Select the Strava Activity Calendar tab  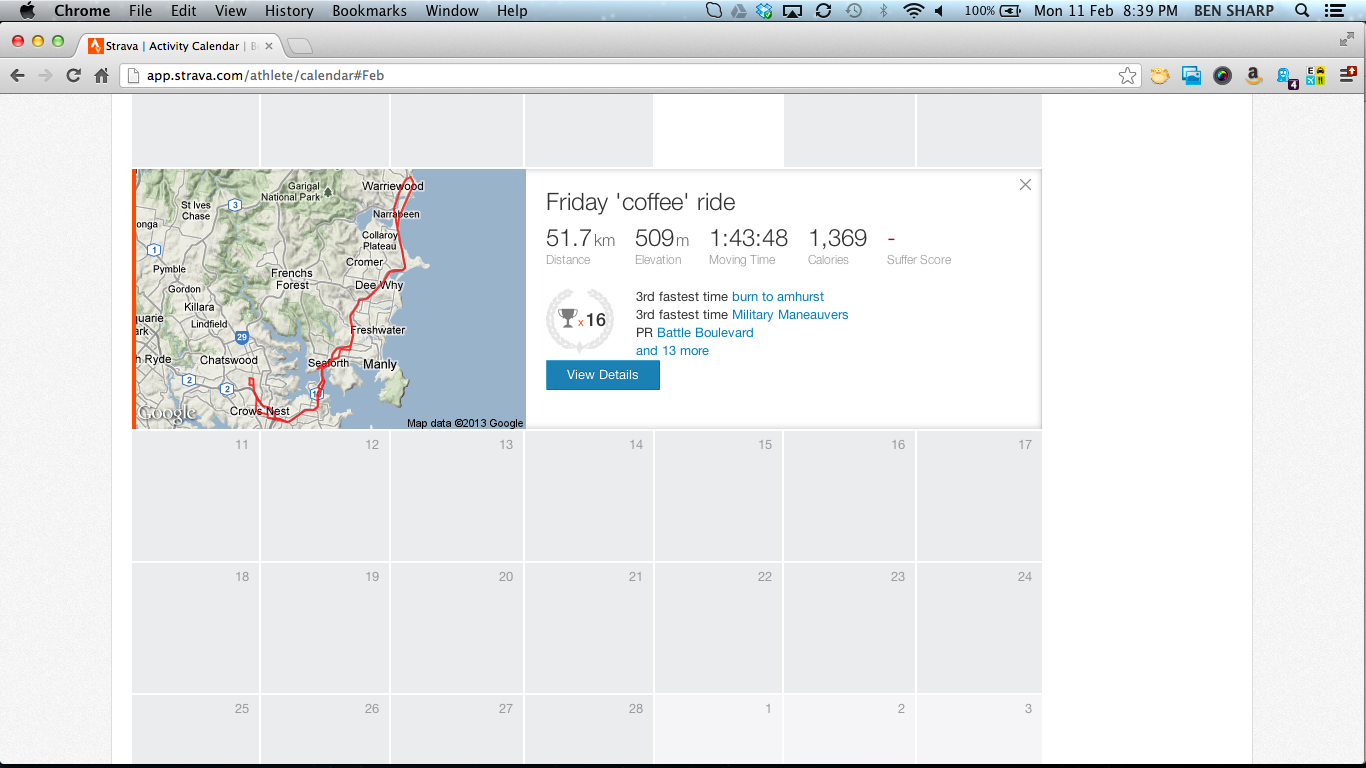170,46
